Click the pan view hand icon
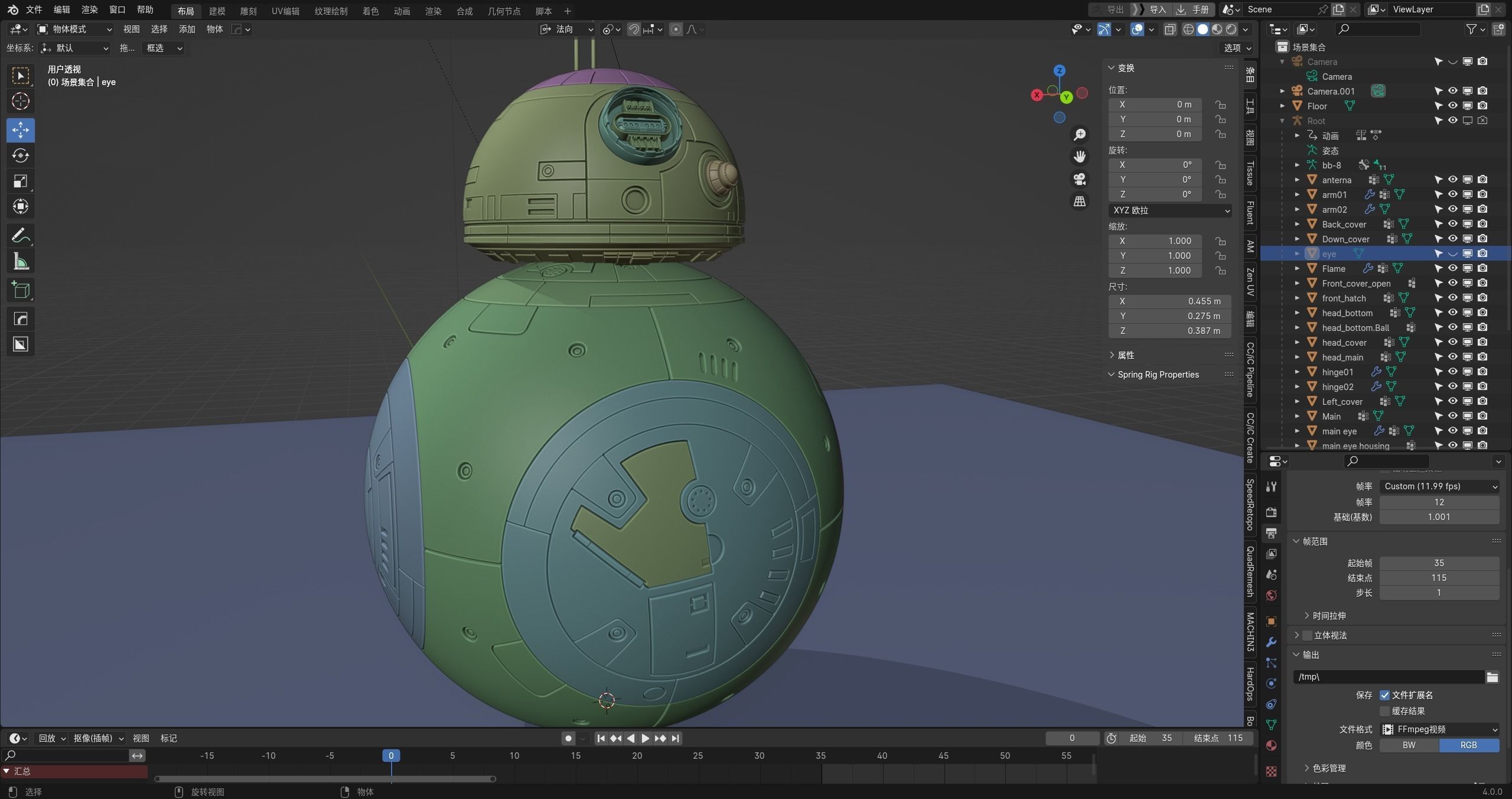 (x=1080, y=157)
